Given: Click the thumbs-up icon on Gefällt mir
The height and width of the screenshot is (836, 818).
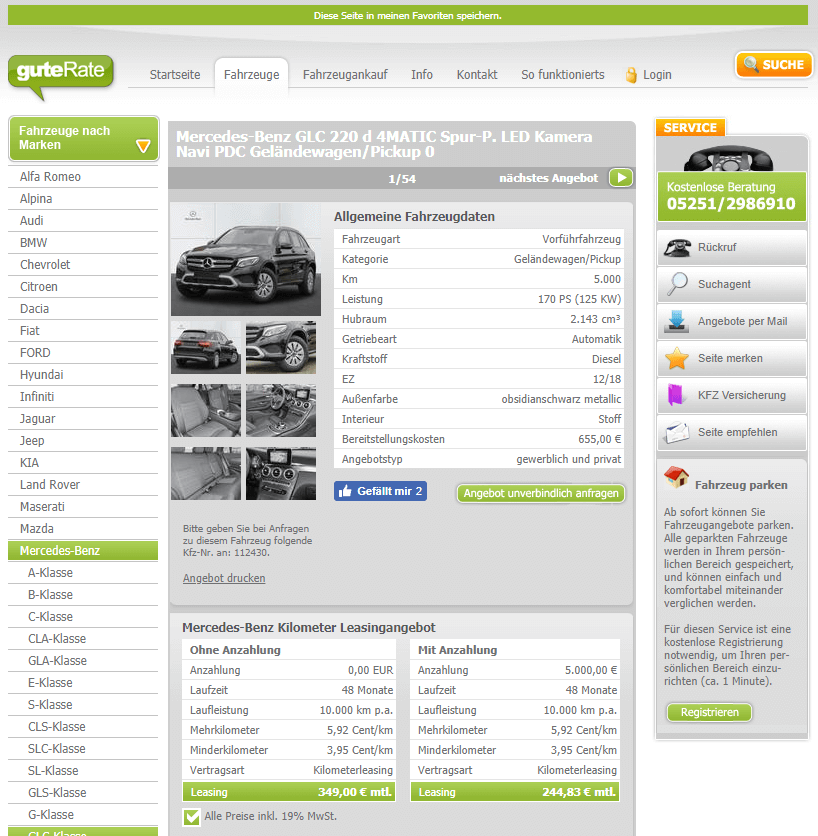Looking at the screenshot, I should [x=345, y=491].
